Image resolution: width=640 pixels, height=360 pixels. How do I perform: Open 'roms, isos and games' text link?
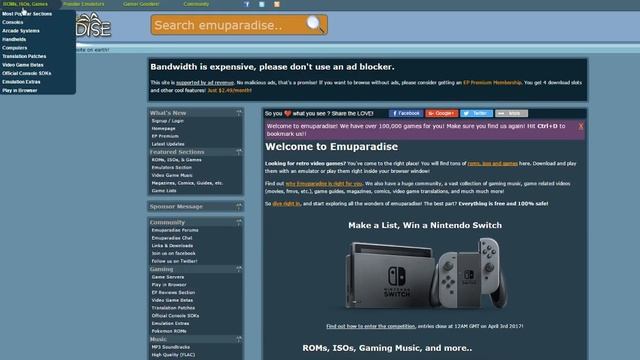pos(492,164)
